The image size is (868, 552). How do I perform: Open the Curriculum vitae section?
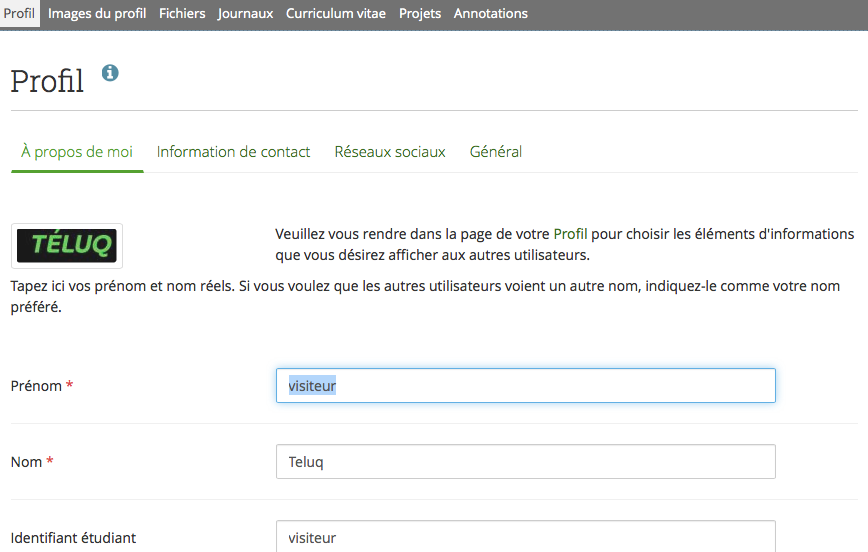335,13
